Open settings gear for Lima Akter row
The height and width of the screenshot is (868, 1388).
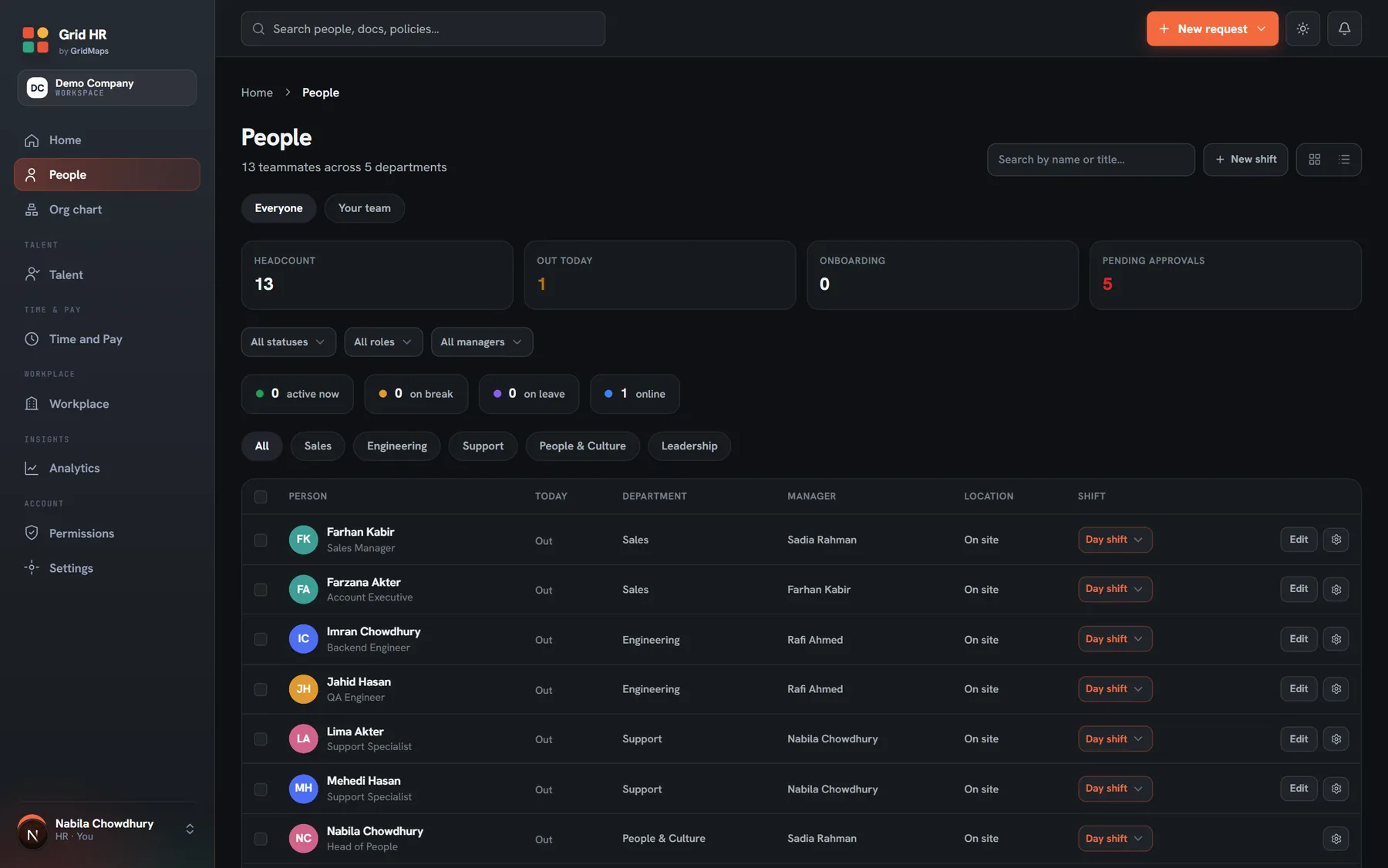(x=1336, y=738)
